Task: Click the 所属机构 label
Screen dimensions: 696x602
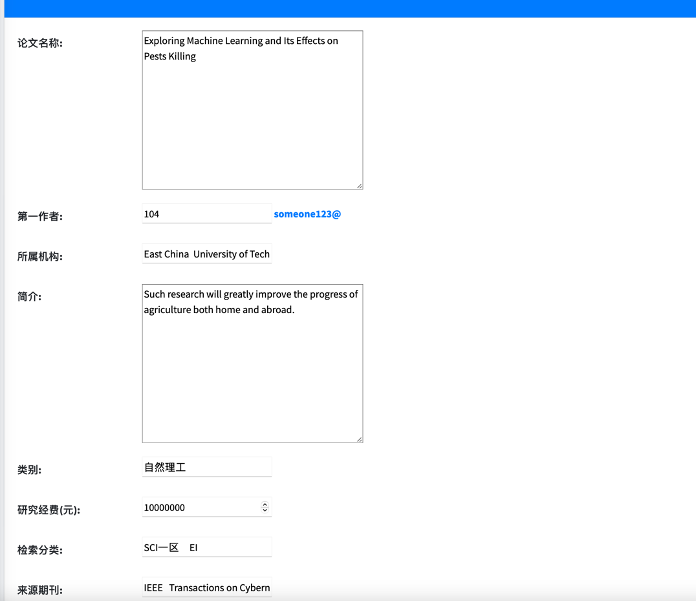Action: (x=40, y=257)
